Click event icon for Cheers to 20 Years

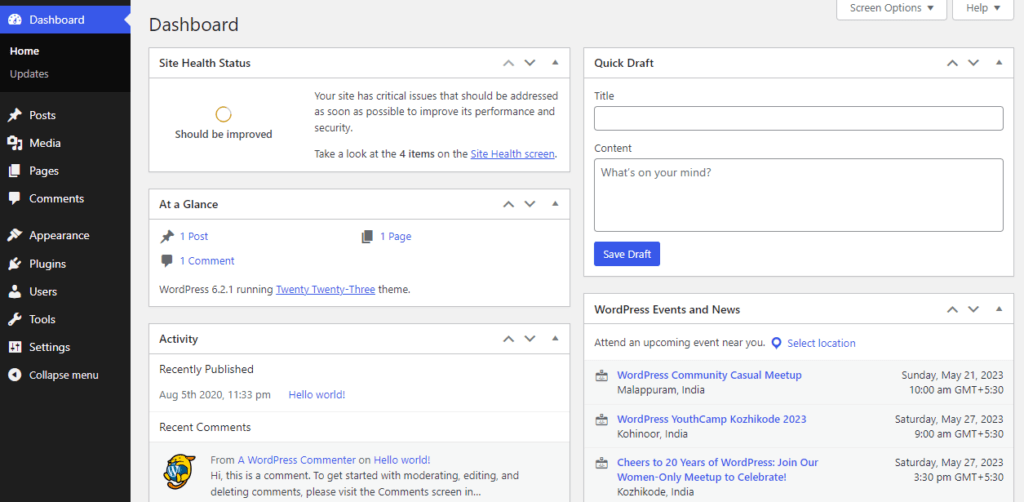pos(601,463)
